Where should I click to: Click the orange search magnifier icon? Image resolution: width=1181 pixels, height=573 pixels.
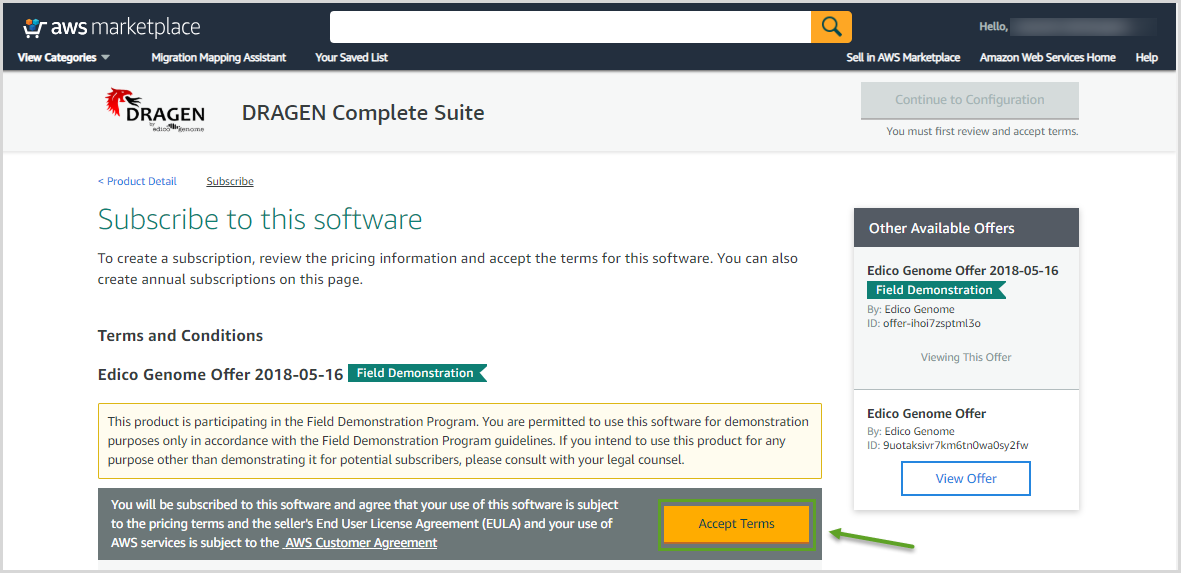(x=831, y=27)
